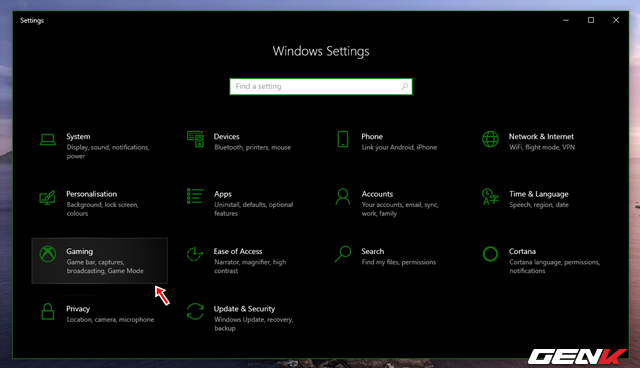Select the Devices printer icon
Viewport: 640px width, 368px height.
pyautogui.click(x=195, y=139)
